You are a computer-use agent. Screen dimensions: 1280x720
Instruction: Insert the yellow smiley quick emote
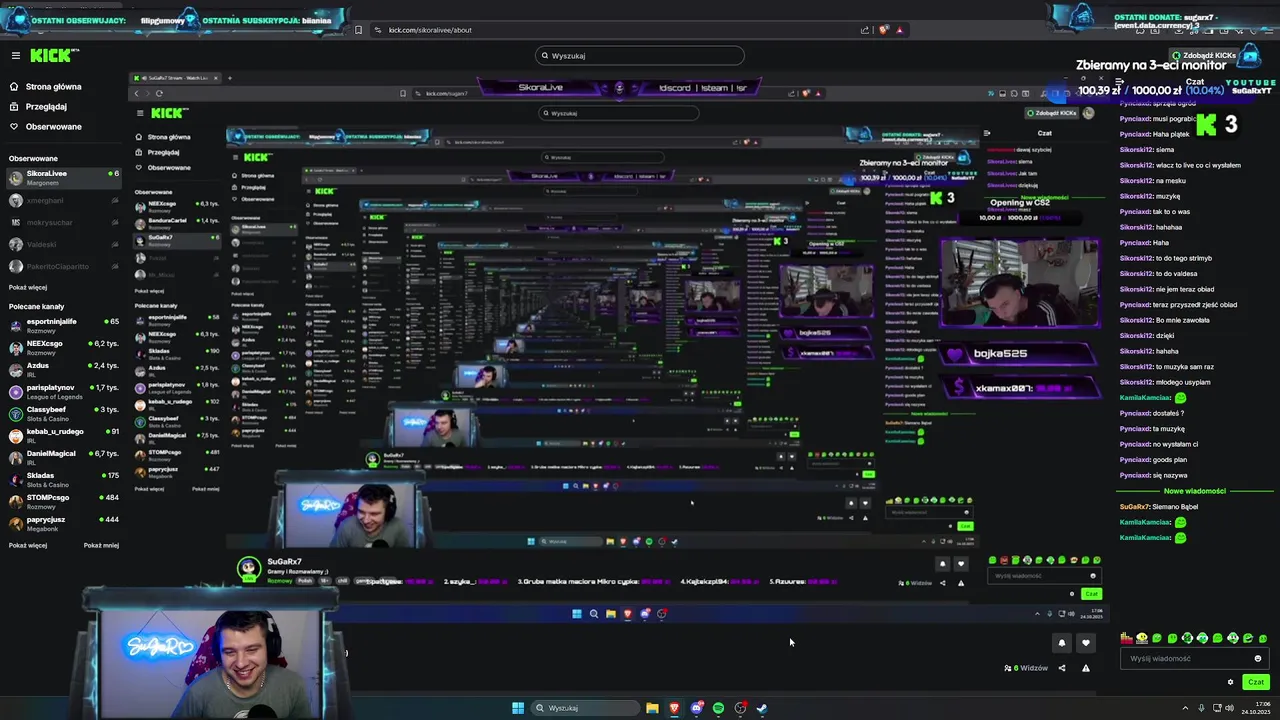click(x=1142, y=638)
